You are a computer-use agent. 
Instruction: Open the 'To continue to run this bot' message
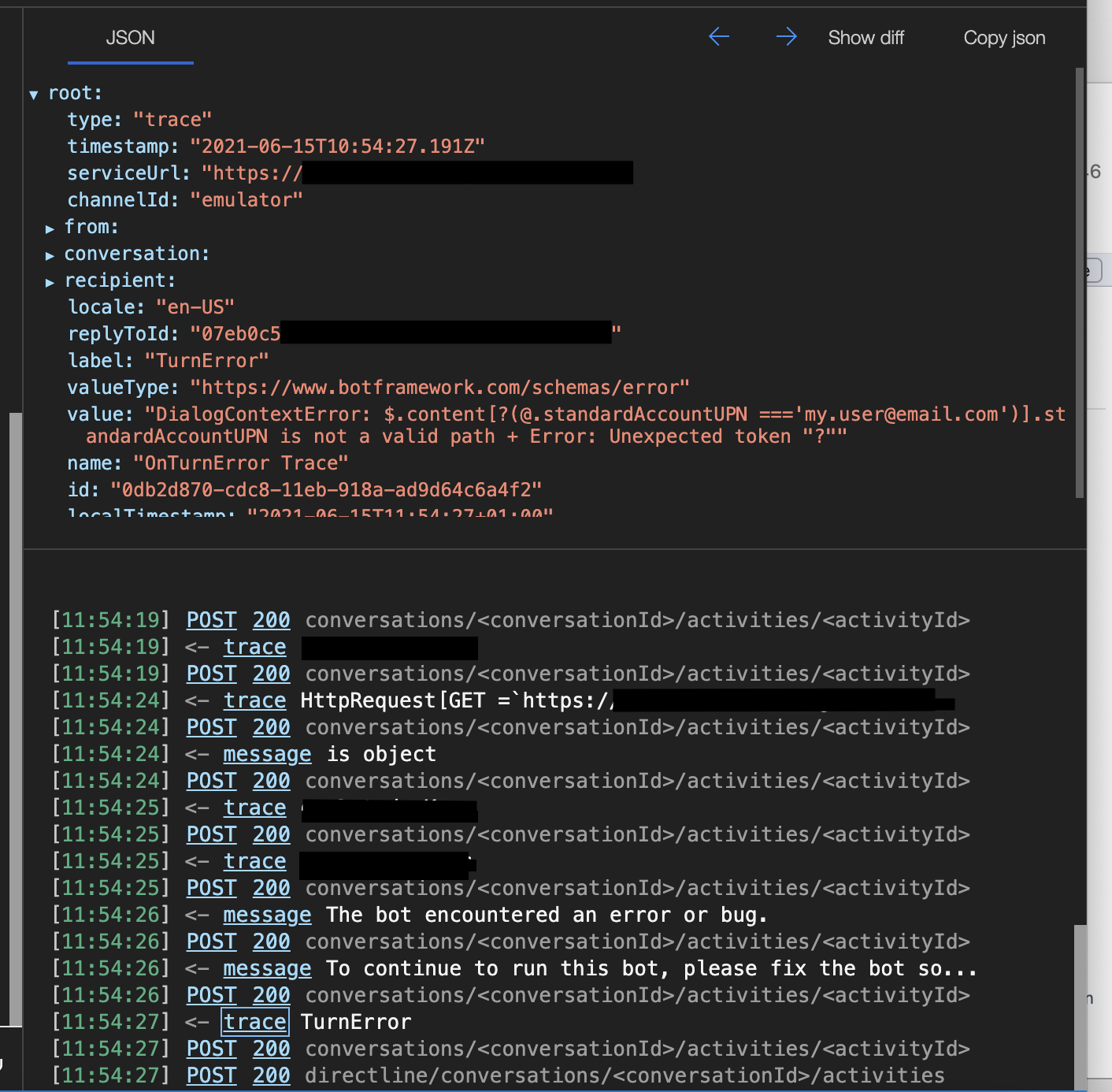pyautogui.click(x=267, y=968)
